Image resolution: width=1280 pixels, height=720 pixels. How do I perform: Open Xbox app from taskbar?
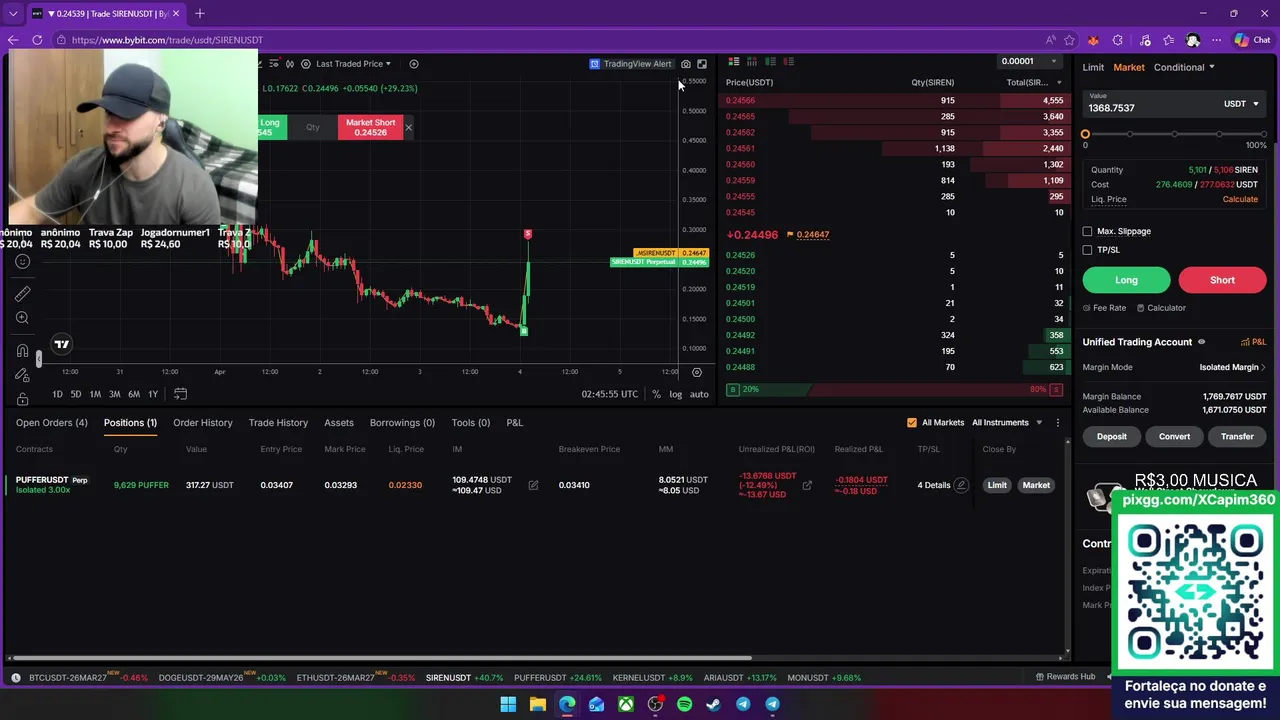625,704
